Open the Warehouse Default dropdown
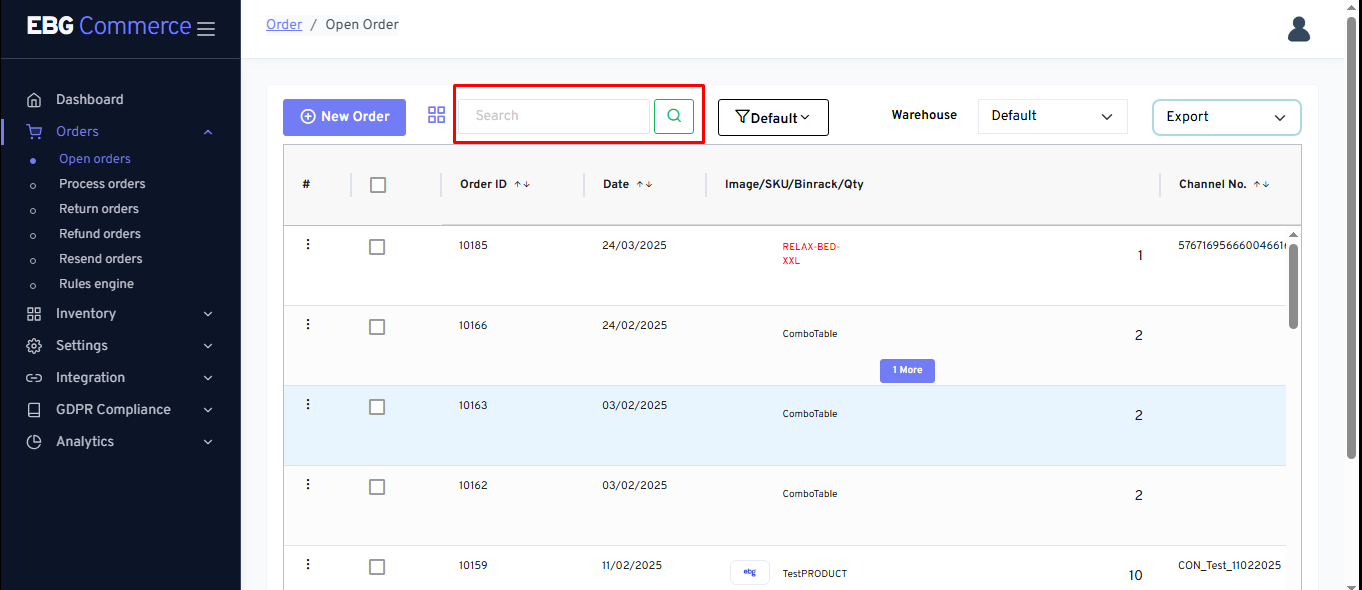1362x590 pixels. pos(1052,116)
